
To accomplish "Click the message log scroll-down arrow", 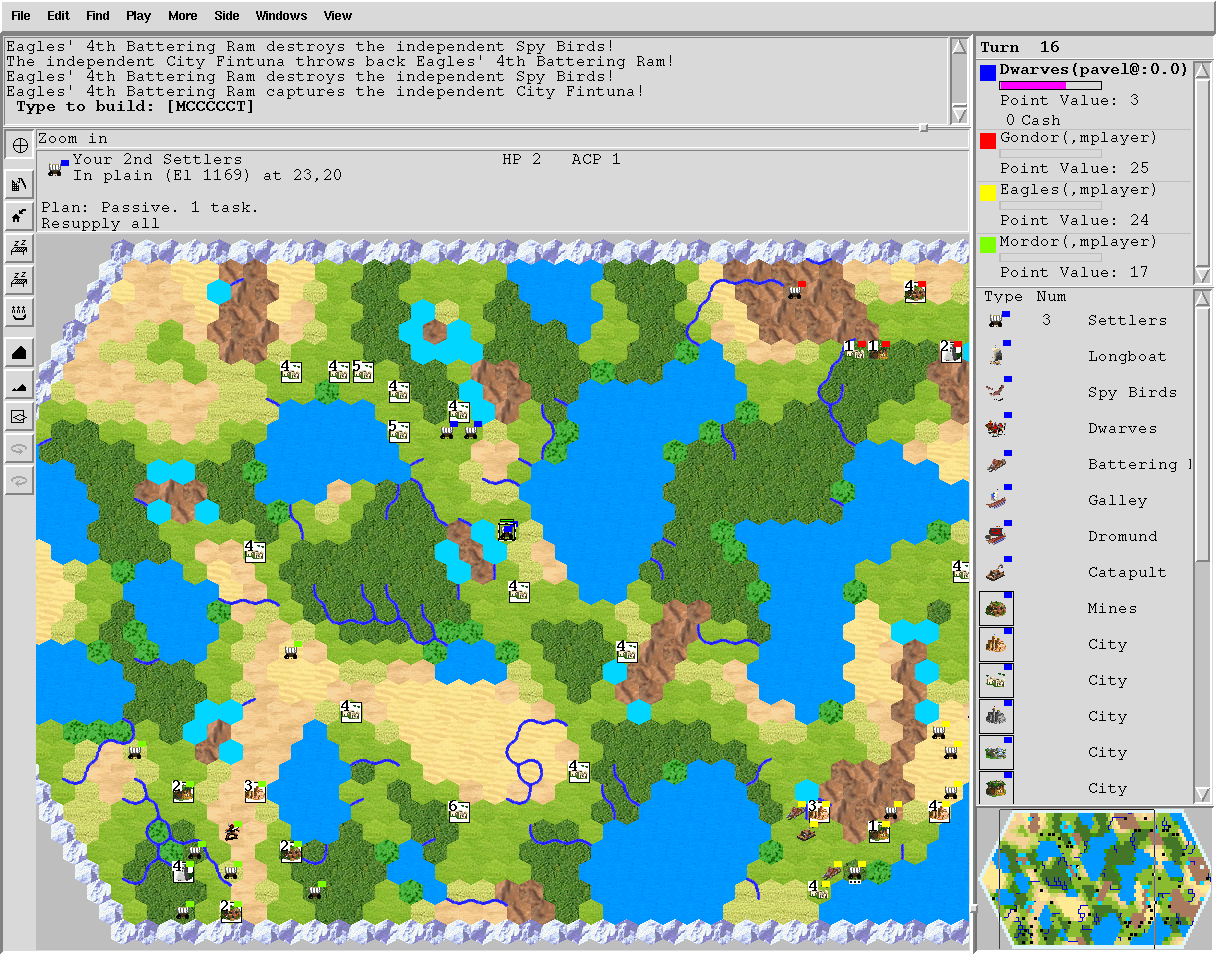I will tap(959, 116).
